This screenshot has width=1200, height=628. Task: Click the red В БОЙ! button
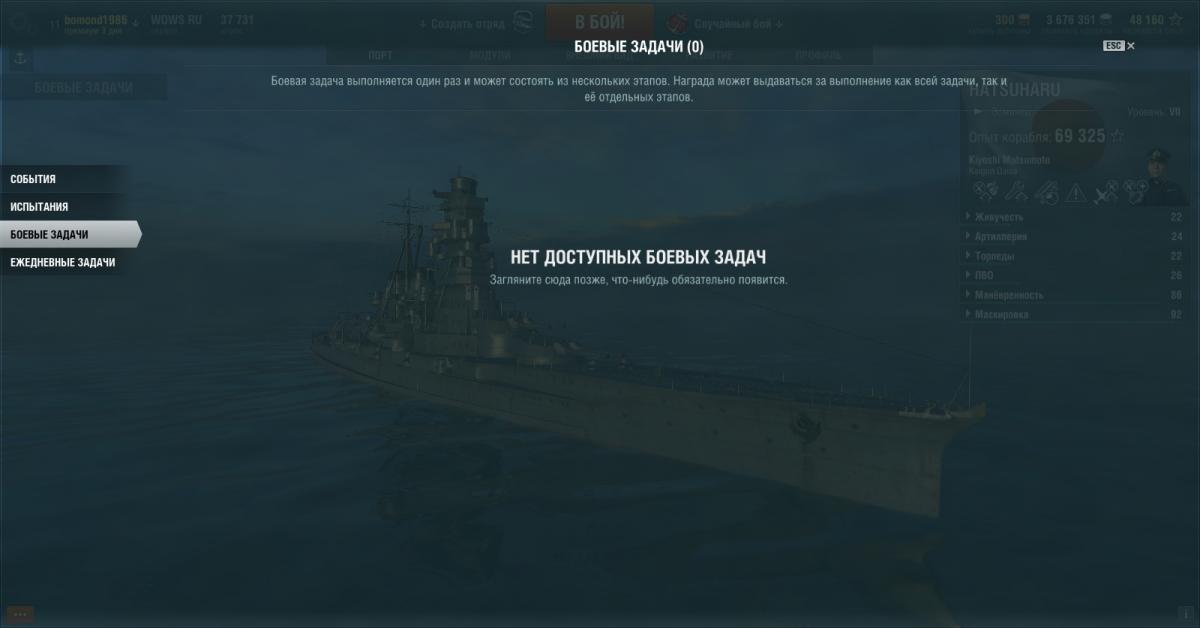coord(599,21)
